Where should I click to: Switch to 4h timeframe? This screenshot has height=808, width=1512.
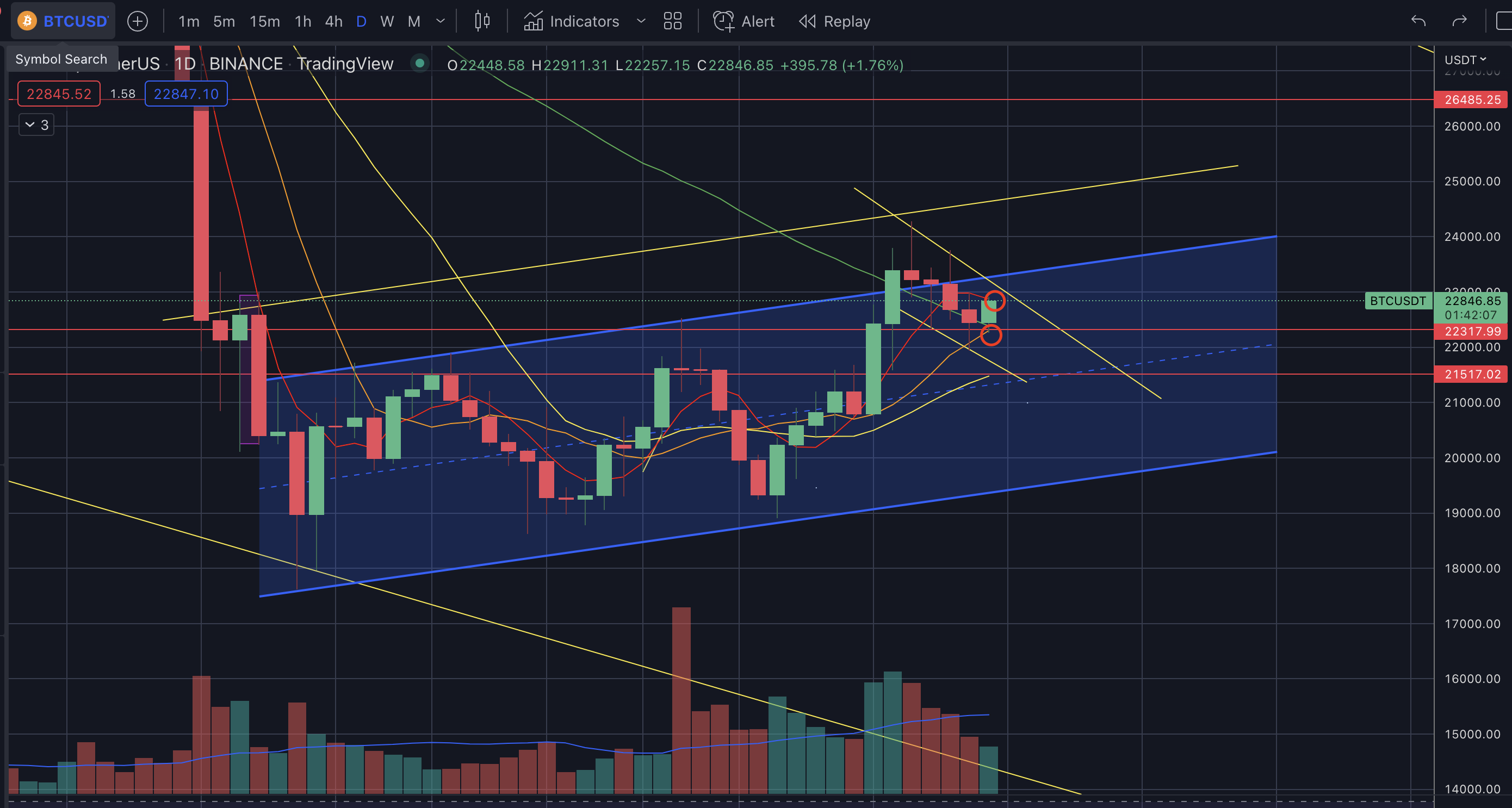[x=333, y=22]
